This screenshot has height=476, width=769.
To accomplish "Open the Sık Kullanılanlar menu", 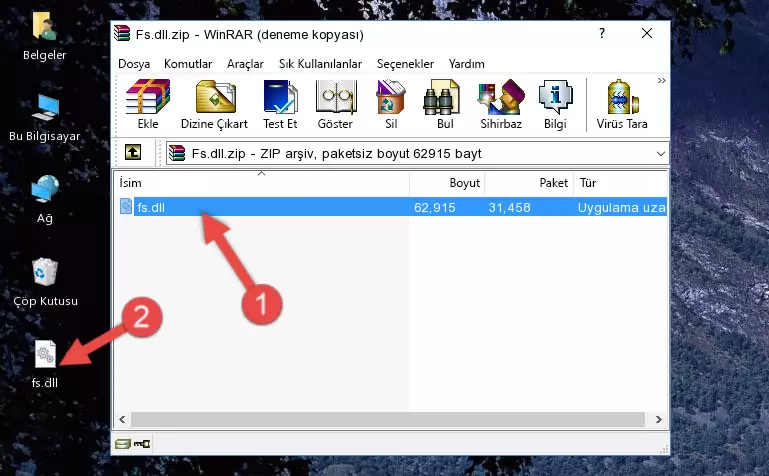I will [320, 64].
